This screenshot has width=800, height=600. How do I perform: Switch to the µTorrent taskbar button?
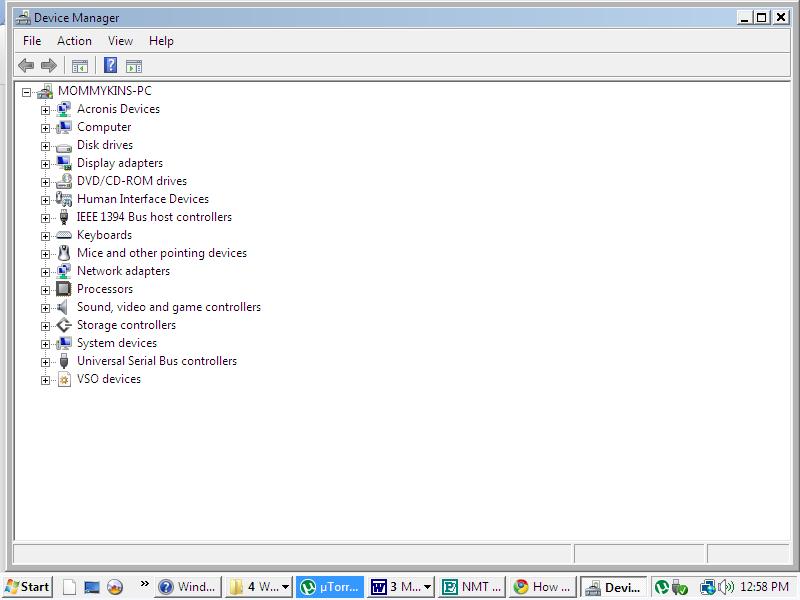click(330, 587)
